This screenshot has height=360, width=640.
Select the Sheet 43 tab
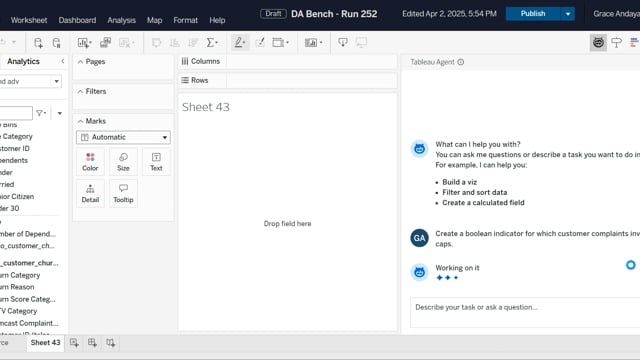pyautogui.click(x=45, y=342)
